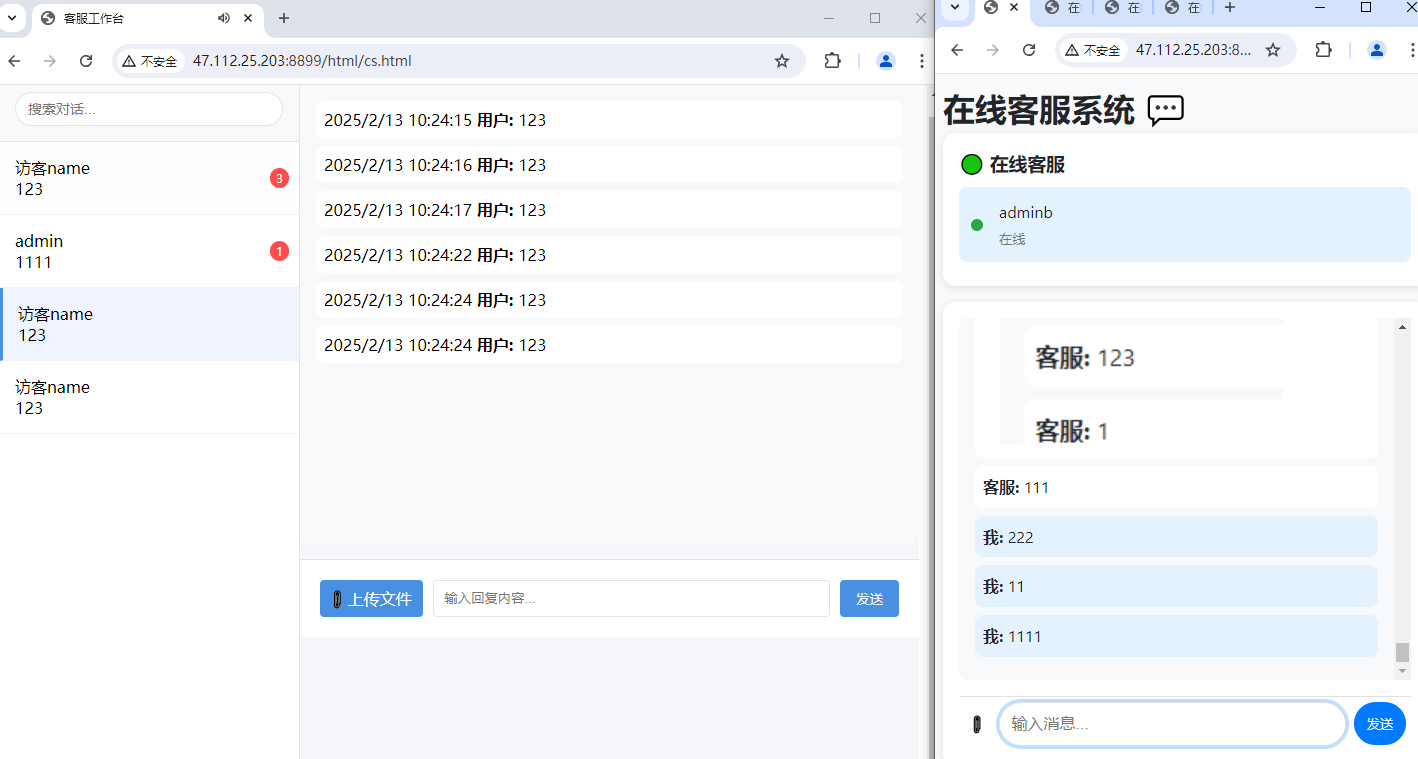Open profile avatar in 在线客服系统 window
Viewport: 1418px width, 759px height.
pos(1377,50)
